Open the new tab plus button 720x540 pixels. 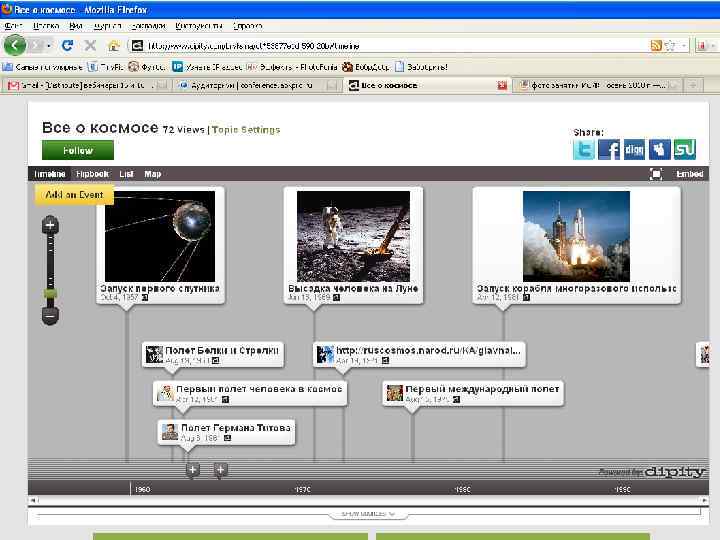pyautogui.click(x=693, y=85)
